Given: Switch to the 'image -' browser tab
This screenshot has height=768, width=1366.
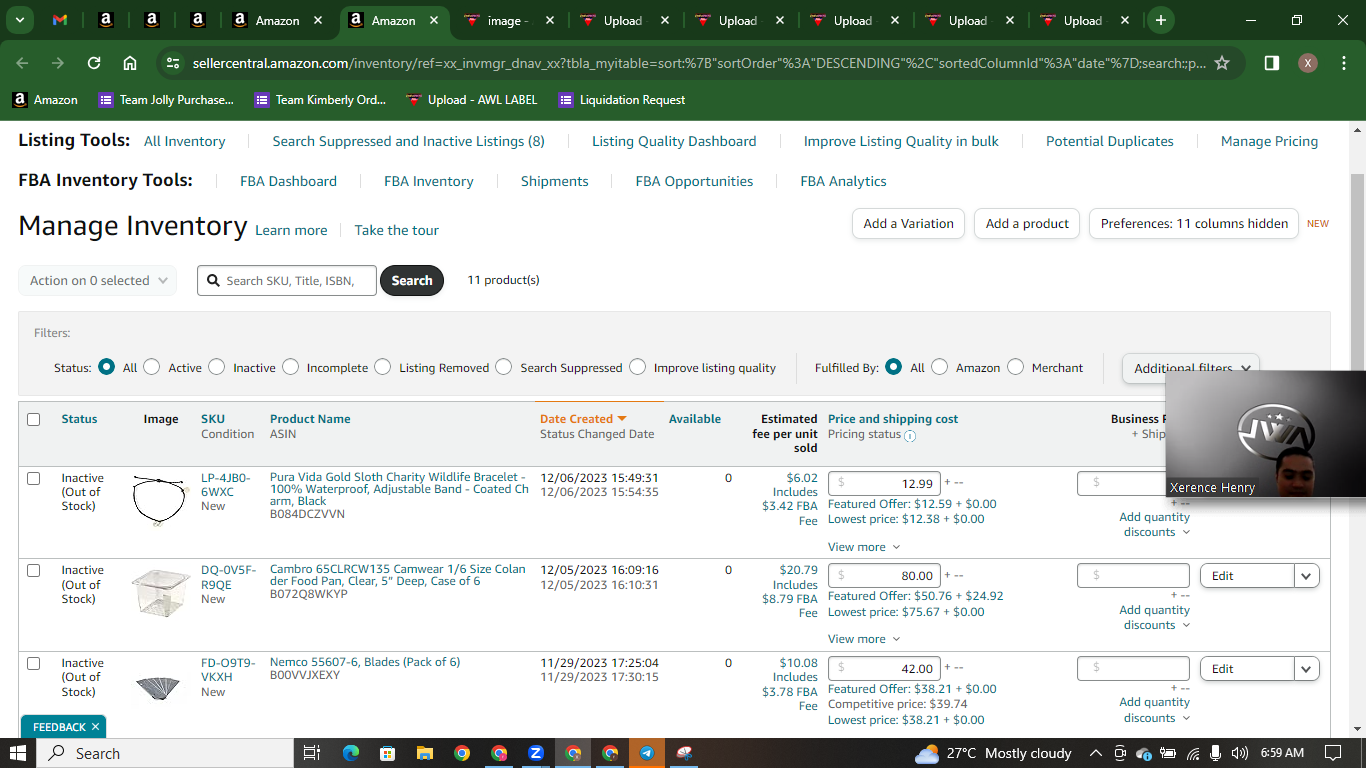Looking at the screenshot, I should pyautogui.click(x=510, y=20).
